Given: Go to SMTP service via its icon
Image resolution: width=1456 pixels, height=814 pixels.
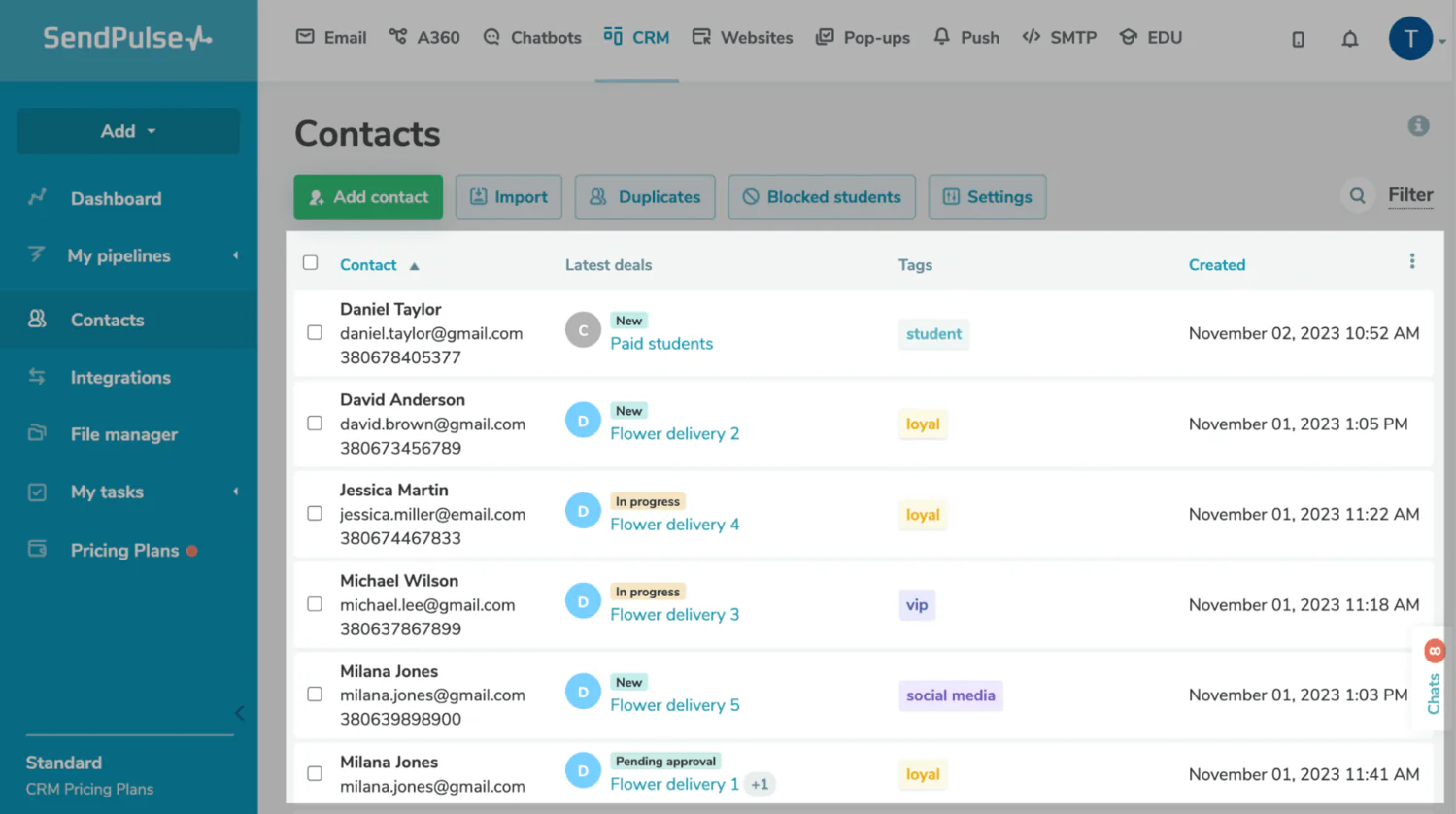Looking at the screenshot, I should 1032,37.
